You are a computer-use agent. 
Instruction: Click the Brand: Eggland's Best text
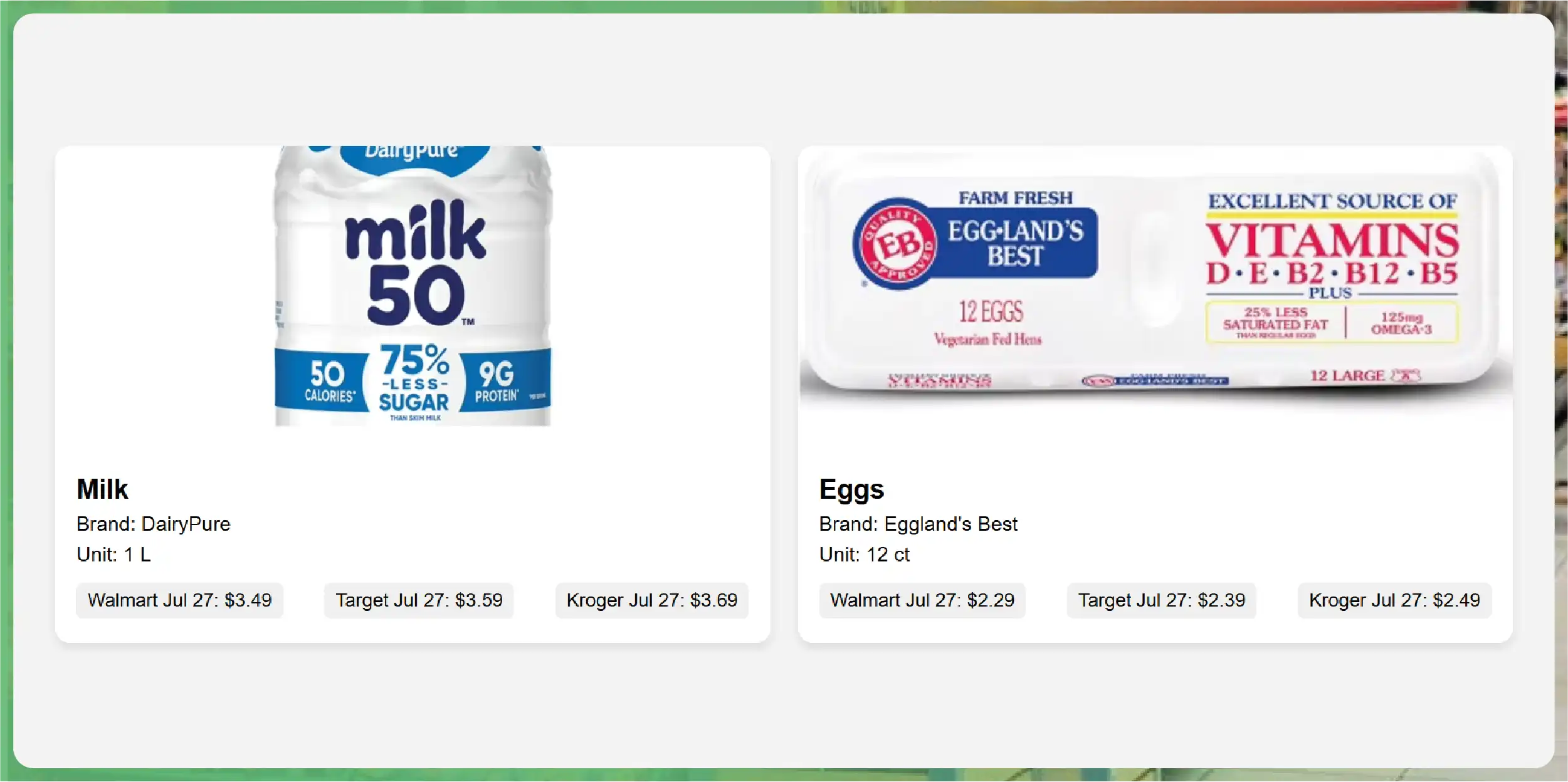(918, 524)
